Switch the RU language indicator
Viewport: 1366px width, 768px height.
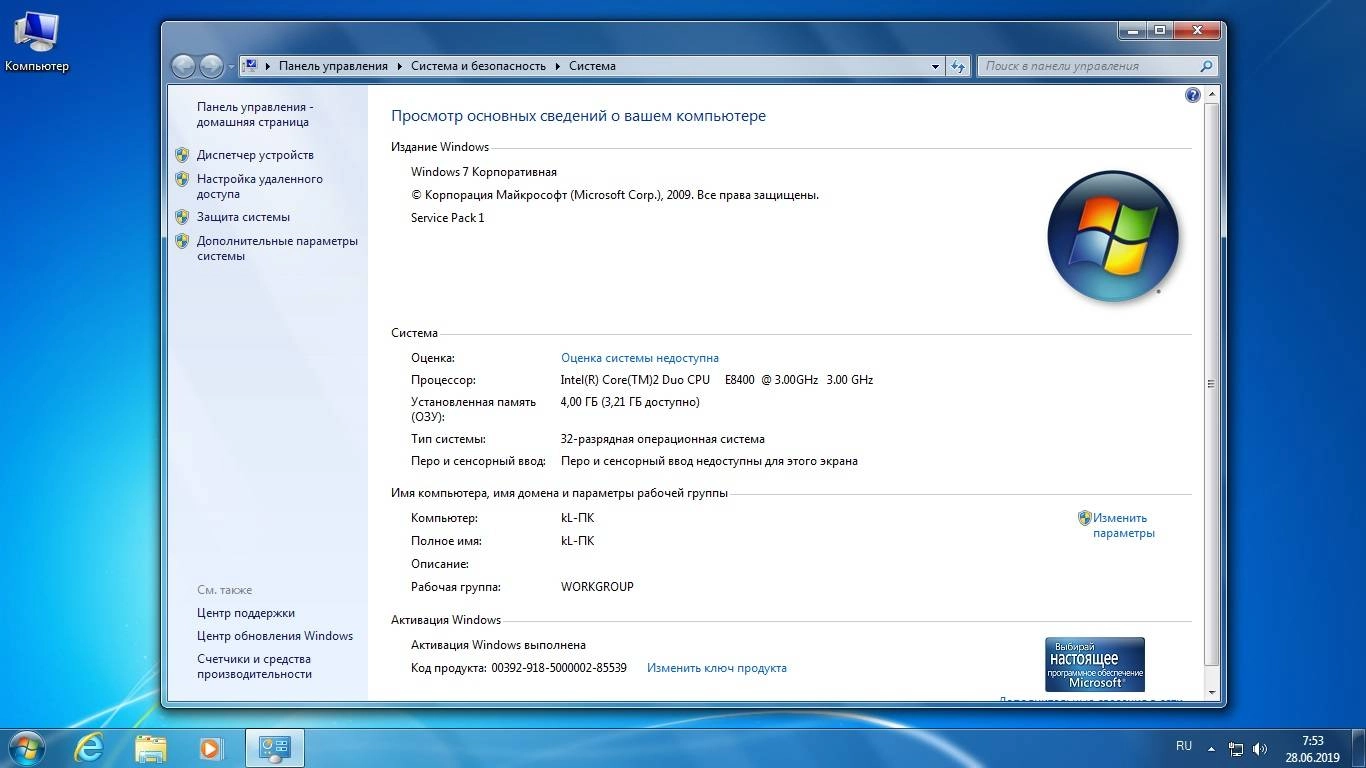pos(1184,746)
